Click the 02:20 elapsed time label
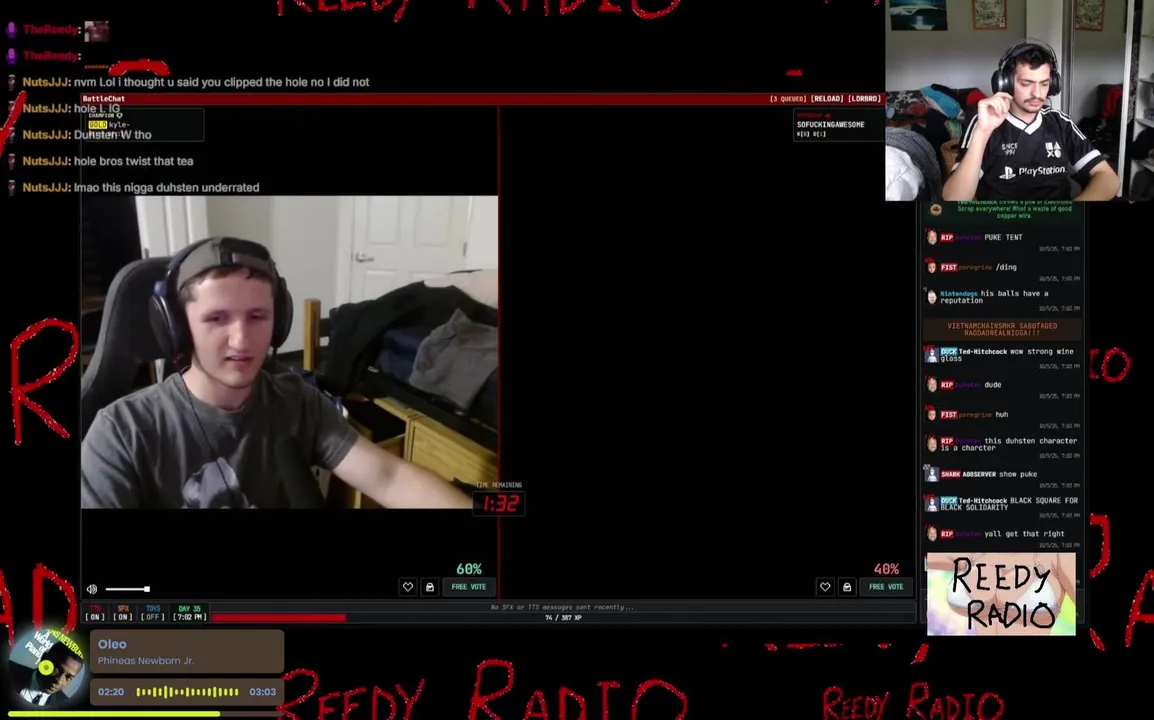1154x720 pixels. point(111,692)
